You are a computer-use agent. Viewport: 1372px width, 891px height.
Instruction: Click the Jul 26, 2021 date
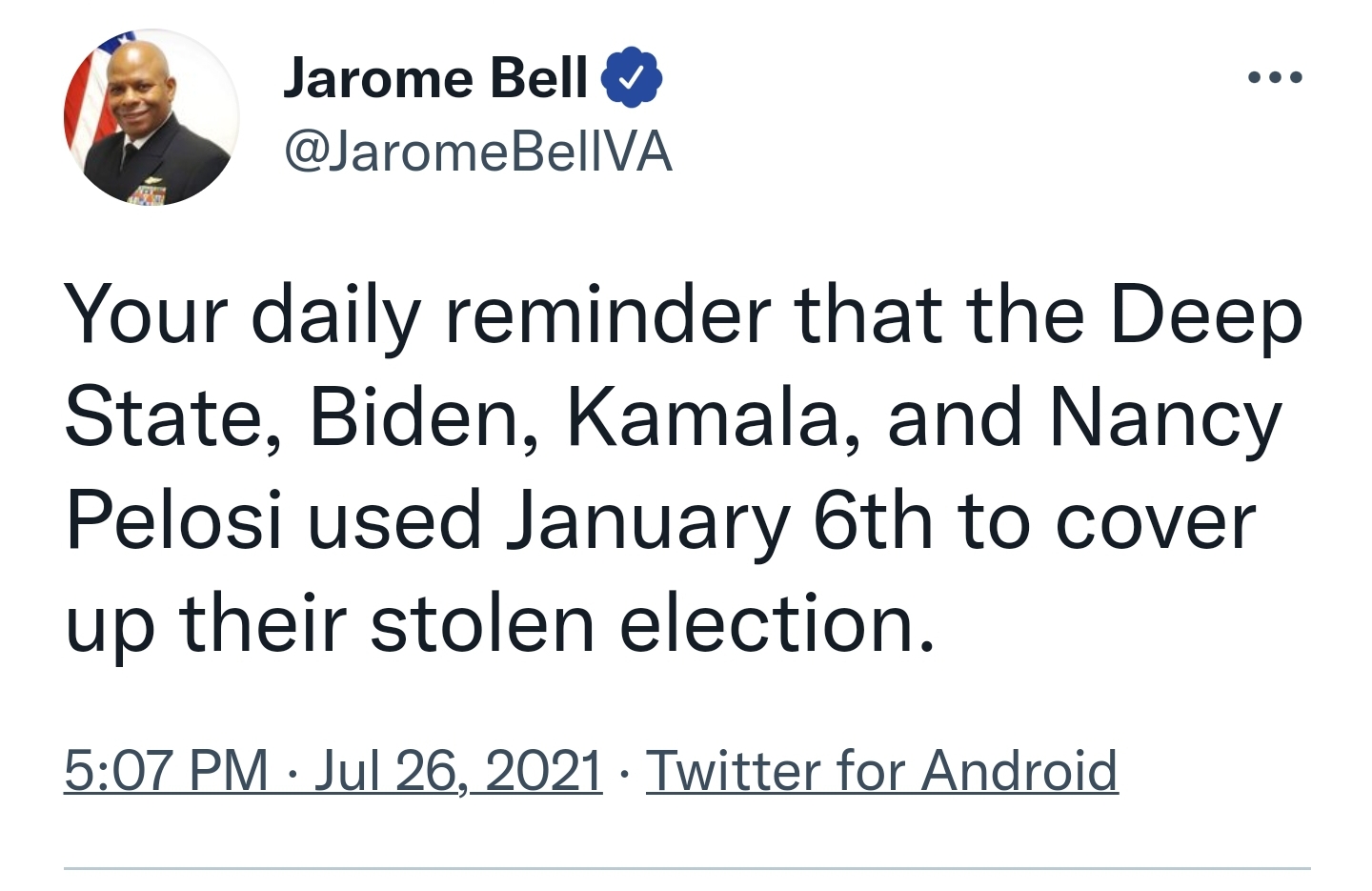click(x=458, y=770)
